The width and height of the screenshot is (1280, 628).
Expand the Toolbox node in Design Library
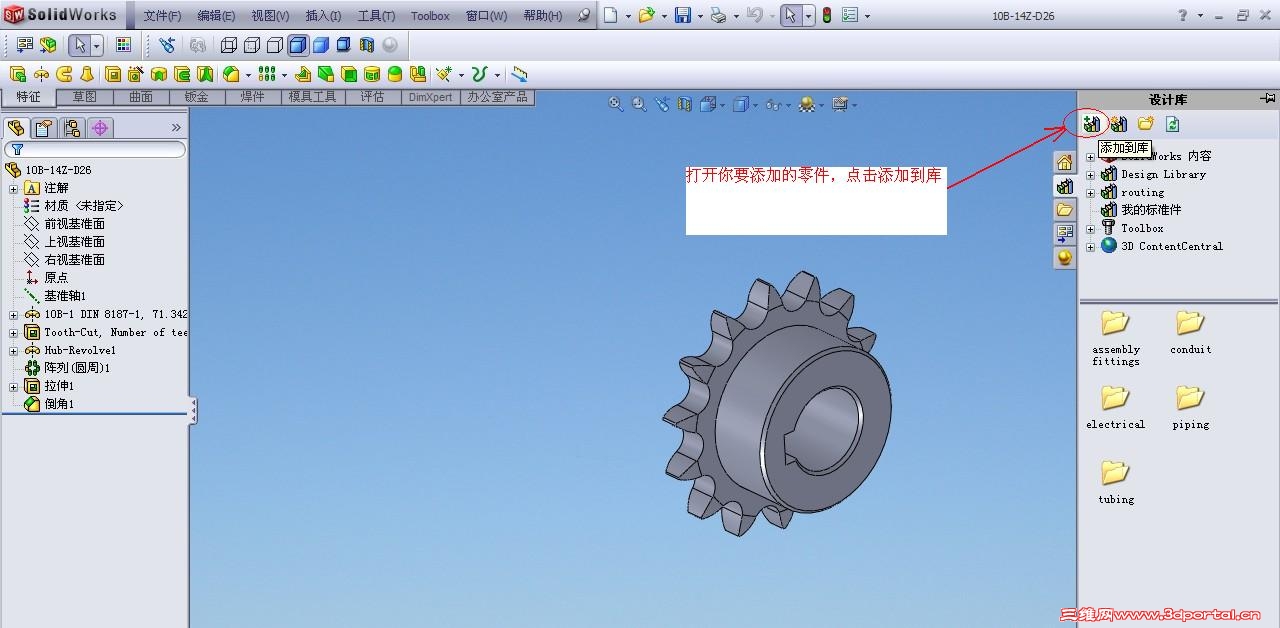click(1091, 228)
